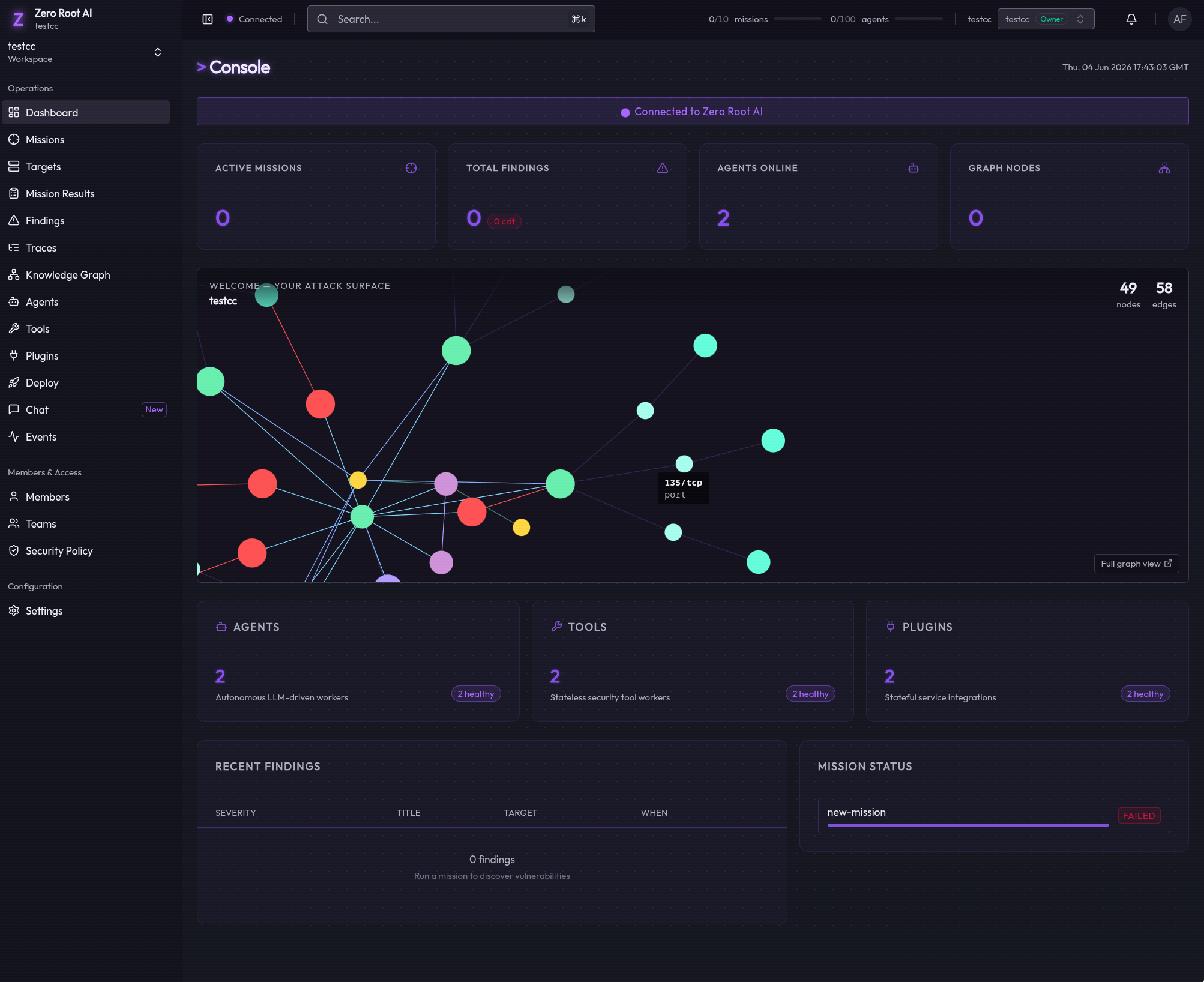Click the TARGET column header
This screenshot has width=1204, height=982.
520,813
